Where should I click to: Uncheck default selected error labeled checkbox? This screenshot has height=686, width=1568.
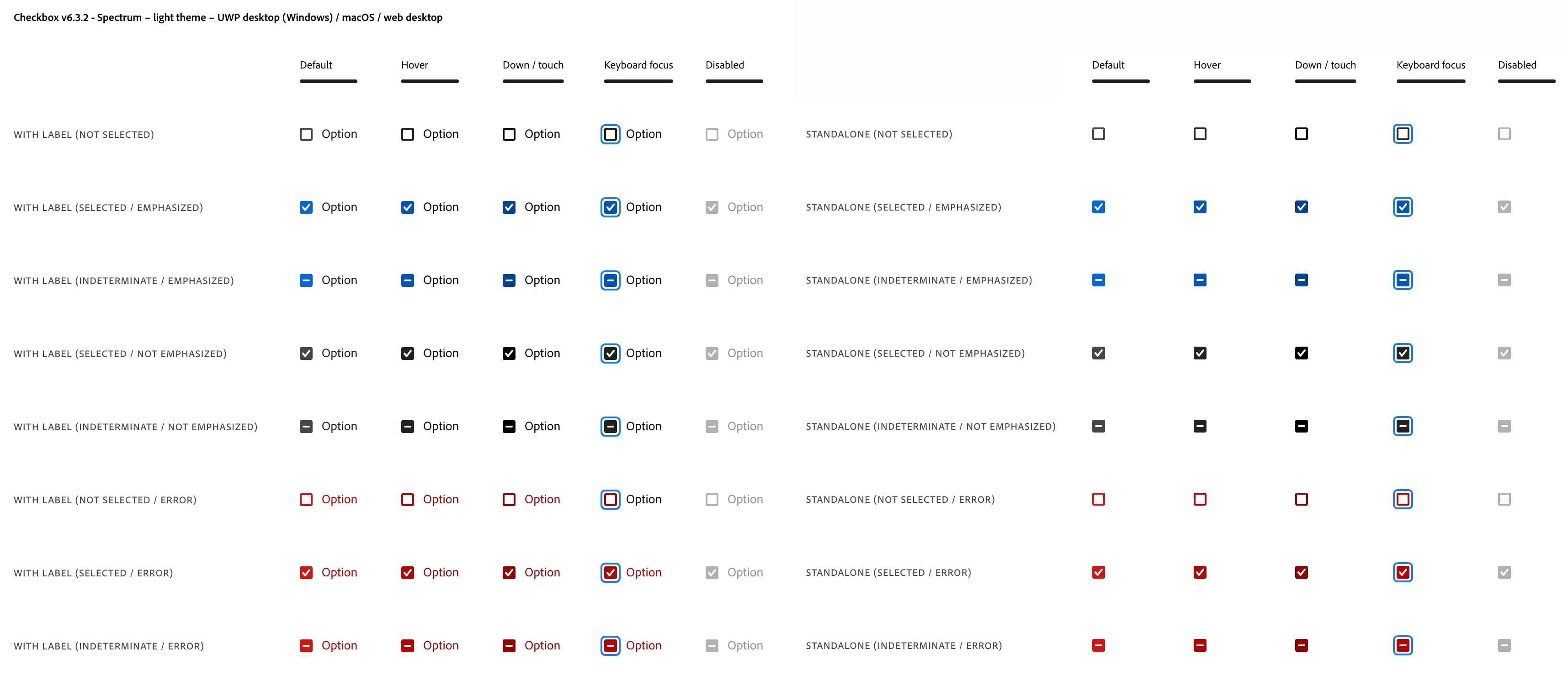coord(306,572)
